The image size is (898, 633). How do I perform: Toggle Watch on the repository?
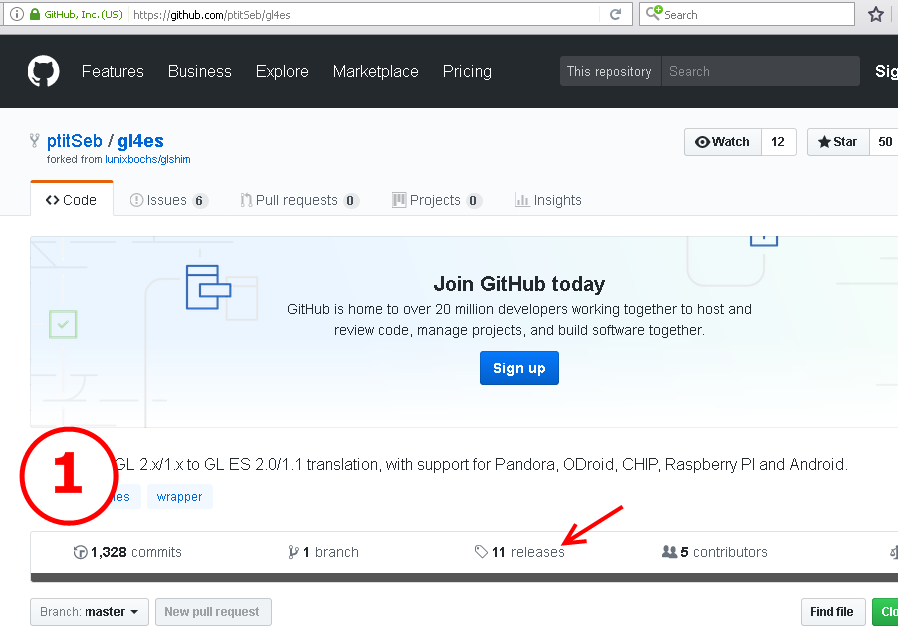722,142
